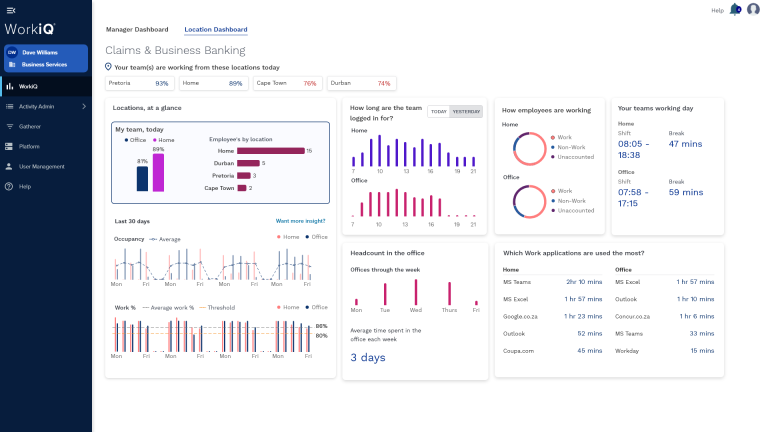Click the Cape Town employees bar showing 2
Viewport: 768px width, 432px height.
tap(242, 188)
